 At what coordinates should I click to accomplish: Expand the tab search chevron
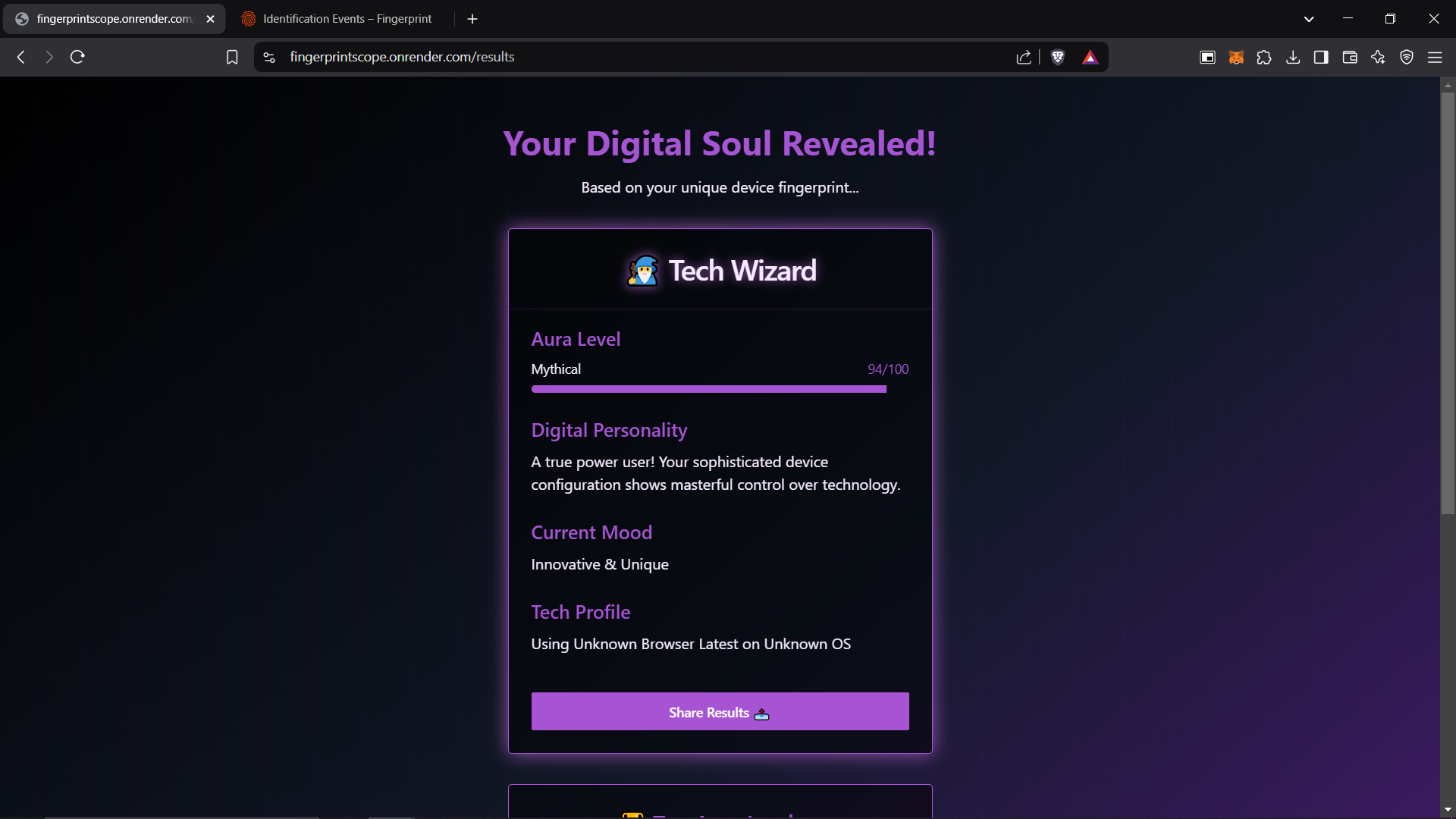tap(1309, 19)
